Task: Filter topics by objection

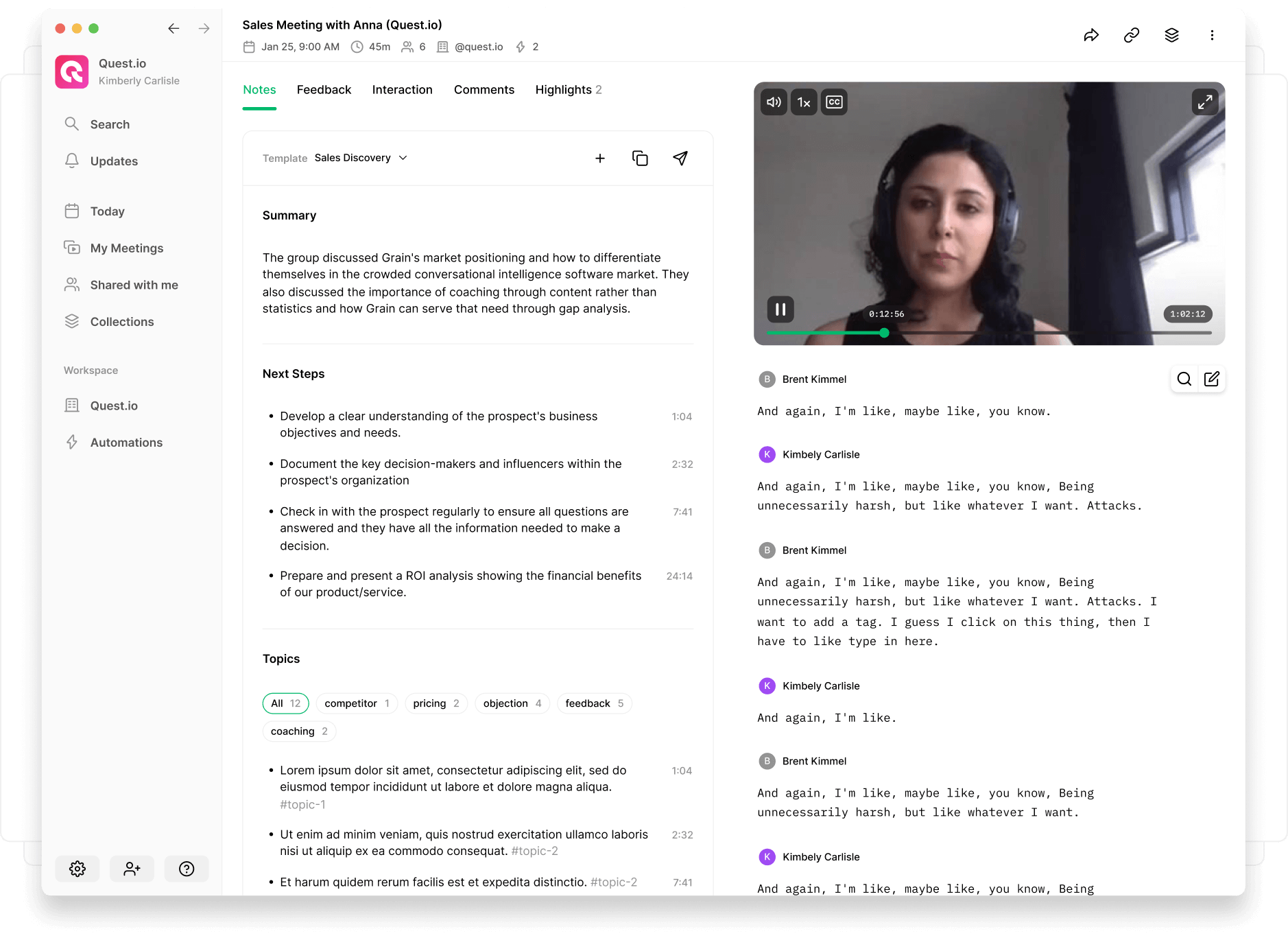Action: click(x=512, y=703)
